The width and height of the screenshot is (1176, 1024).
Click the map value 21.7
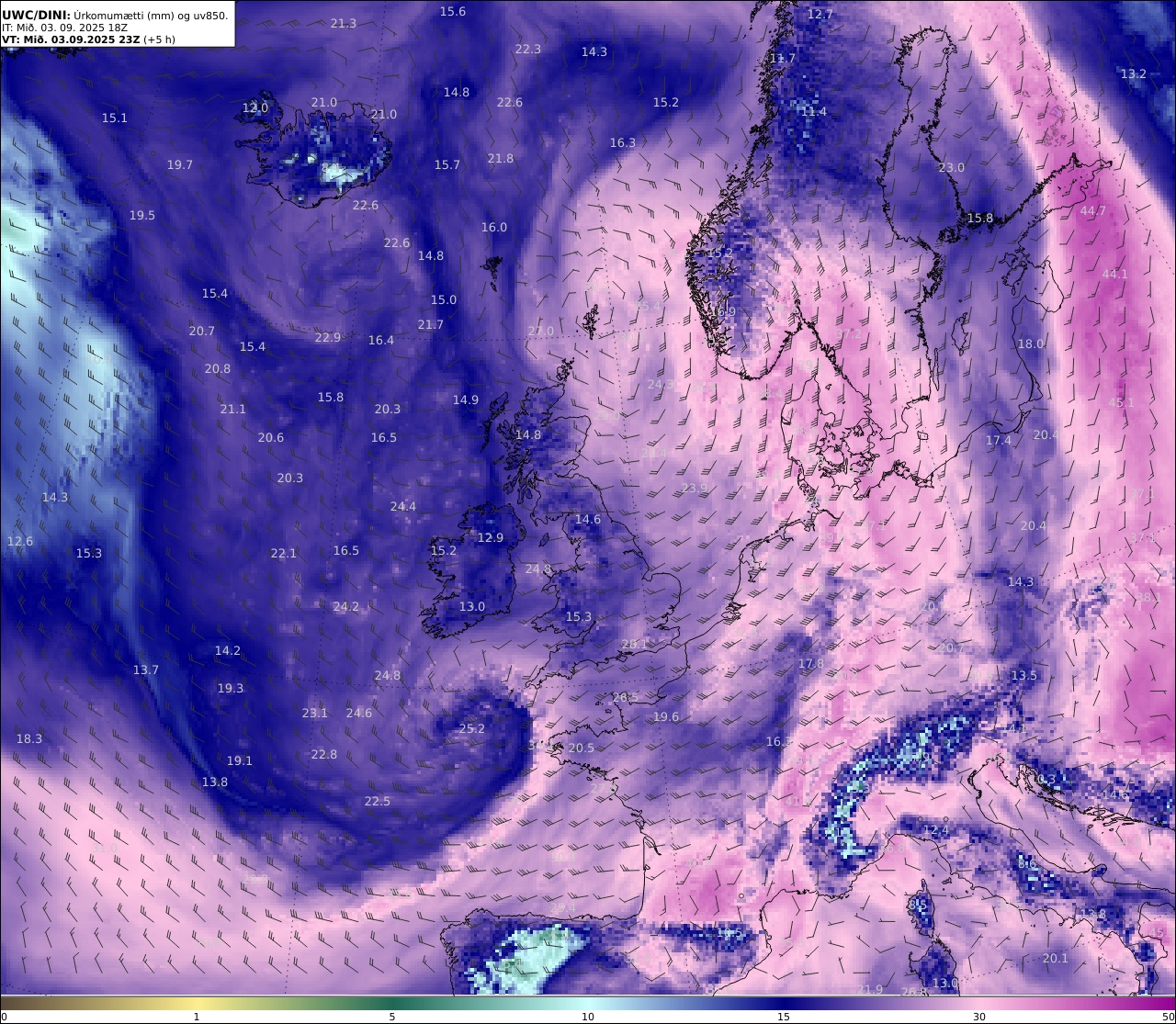tap(431, 324)
